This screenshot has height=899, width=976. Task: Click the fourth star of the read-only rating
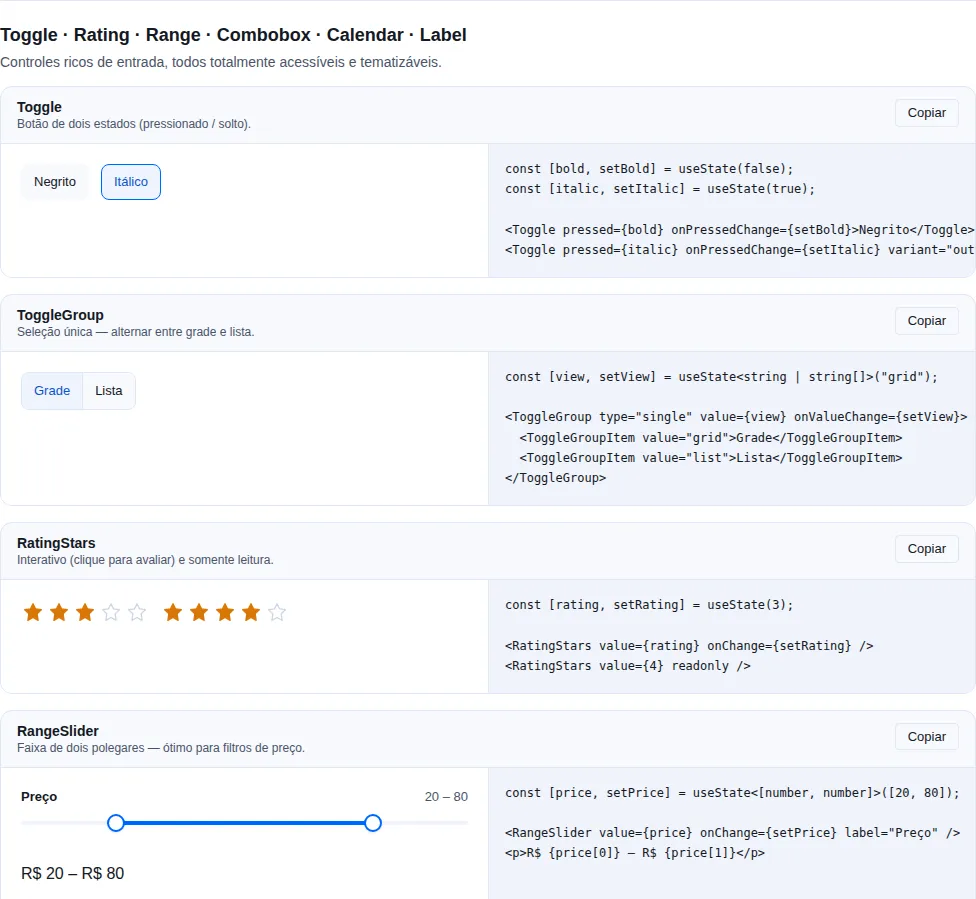pyautogui.click(x=251, y=613)
